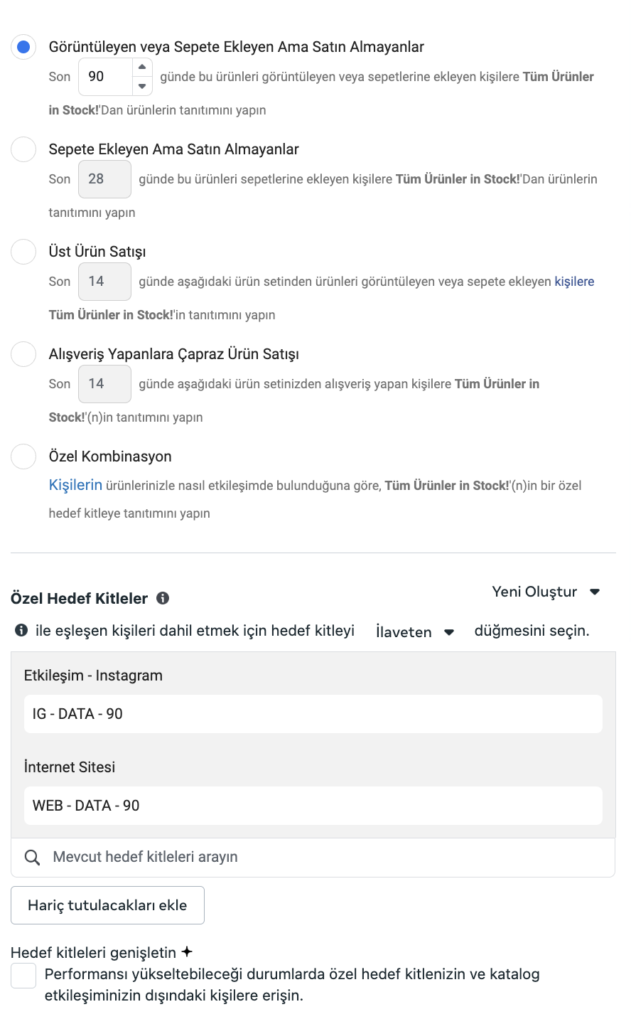
Task: Click the 'Kişilerin' link
Action: pos(75,485)
